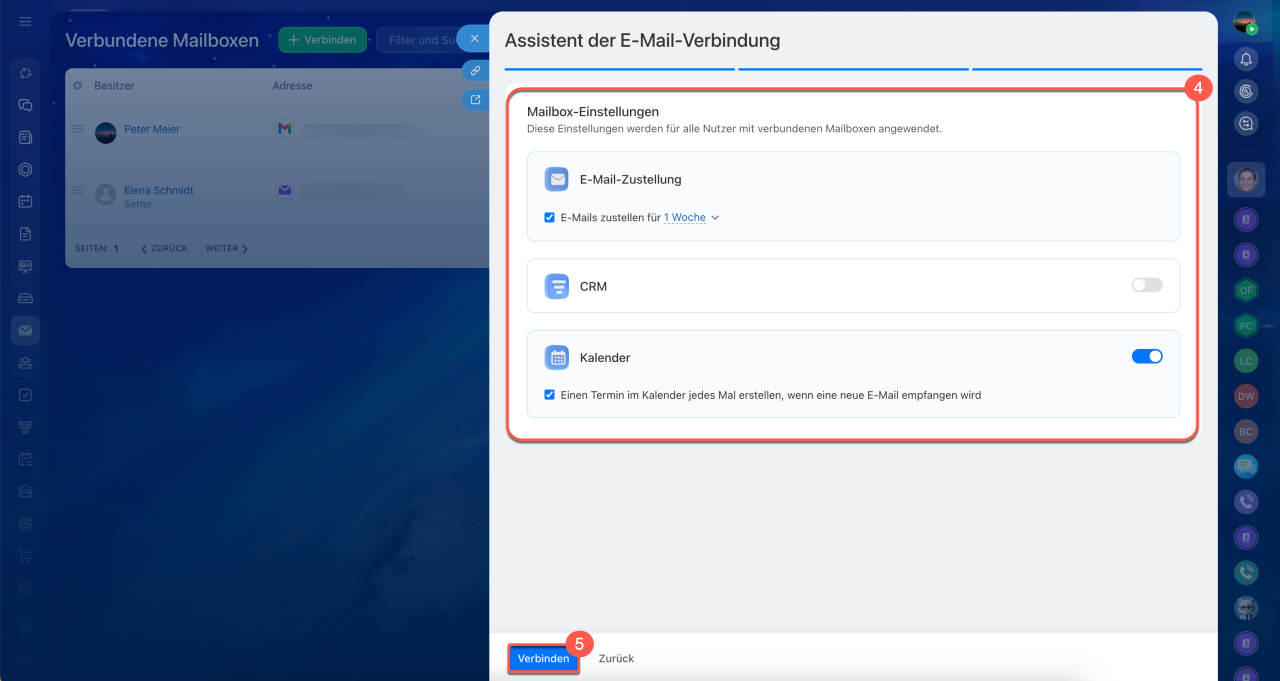
Task: Open the drive storage sidebar icon
Action: (x=26, y=298)
